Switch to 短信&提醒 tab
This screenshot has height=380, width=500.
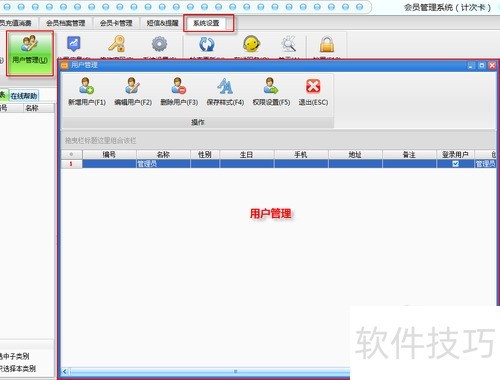coord(162,23)
